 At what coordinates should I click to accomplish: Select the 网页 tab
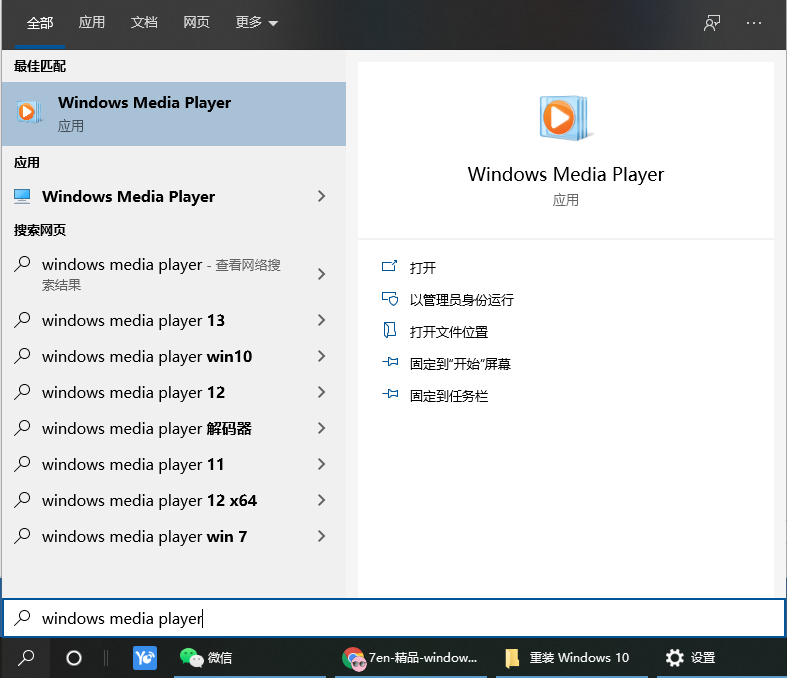[x=196, y=22]
